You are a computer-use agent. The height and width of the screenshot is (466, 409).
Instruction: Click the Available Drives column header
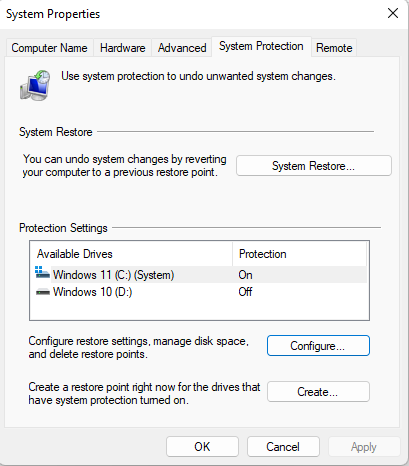(131, 254)
